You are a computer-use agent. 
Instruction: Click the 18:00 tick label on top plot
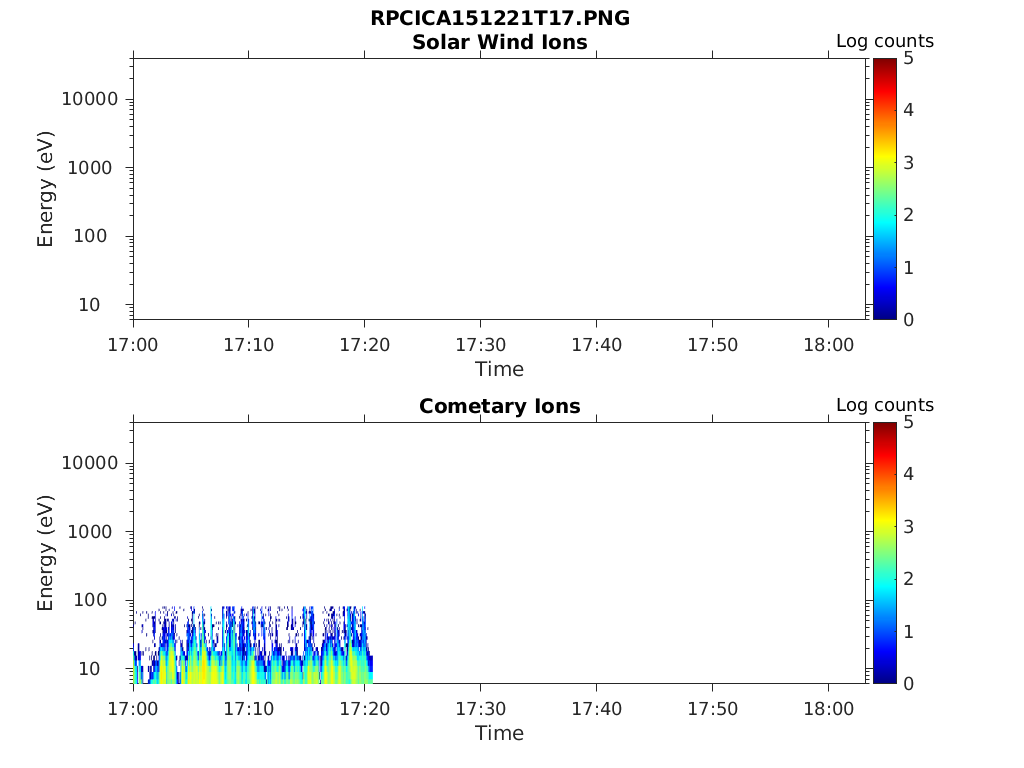pyautogui.click(x=828, y=345)
